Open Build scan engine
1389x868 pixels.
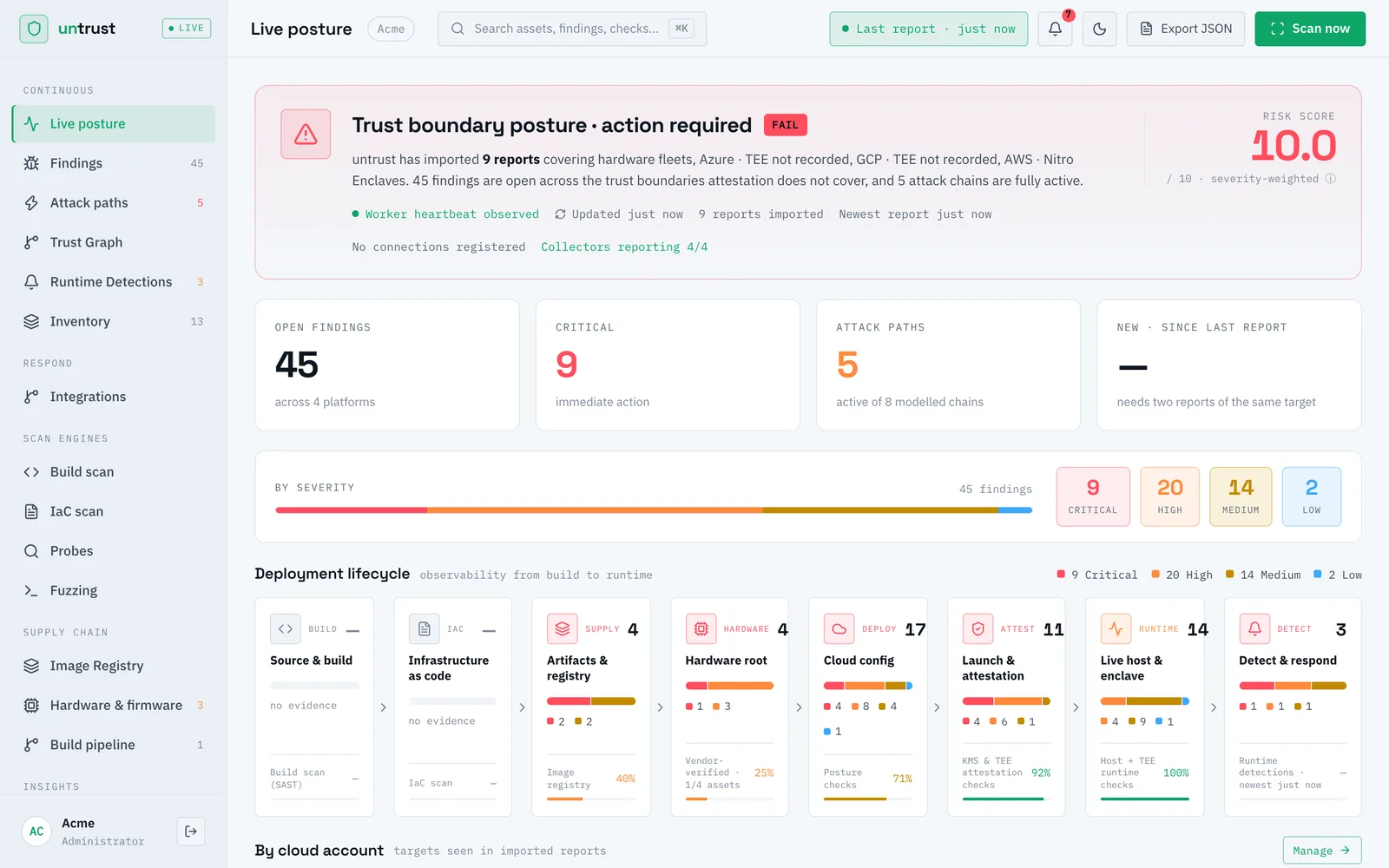[114, 472]
